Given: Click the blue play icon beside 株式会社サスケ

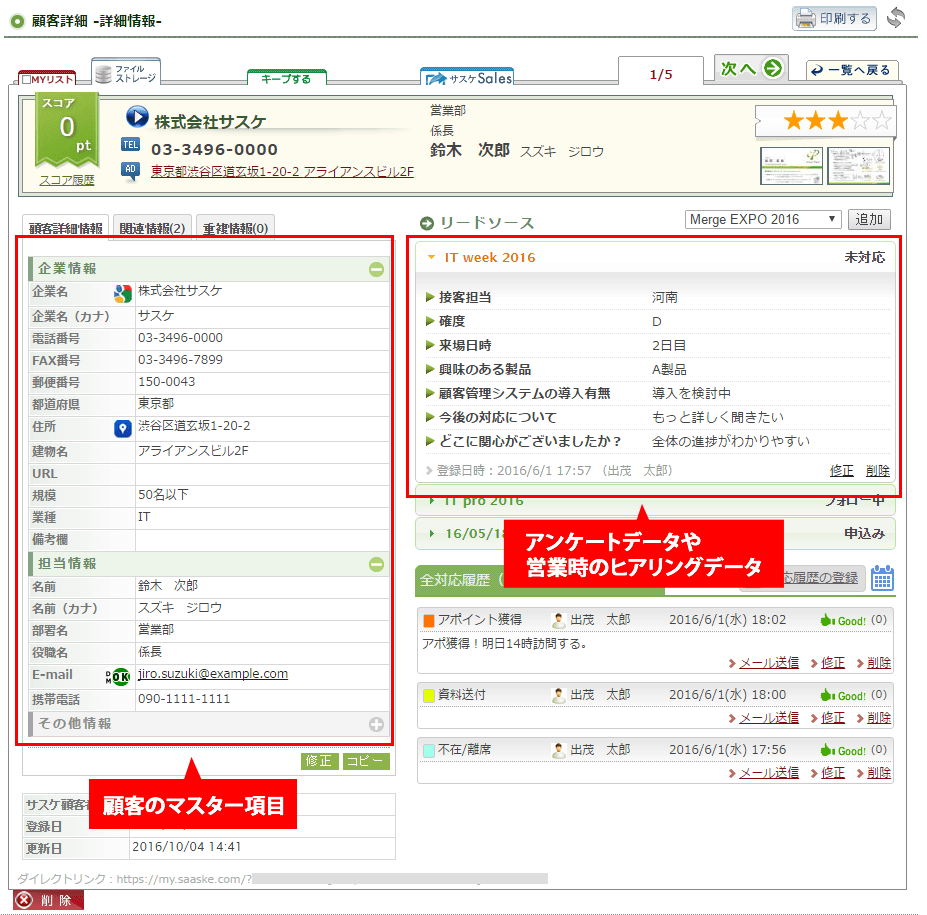Looking at the screenshot, I should tap(137, 117).
